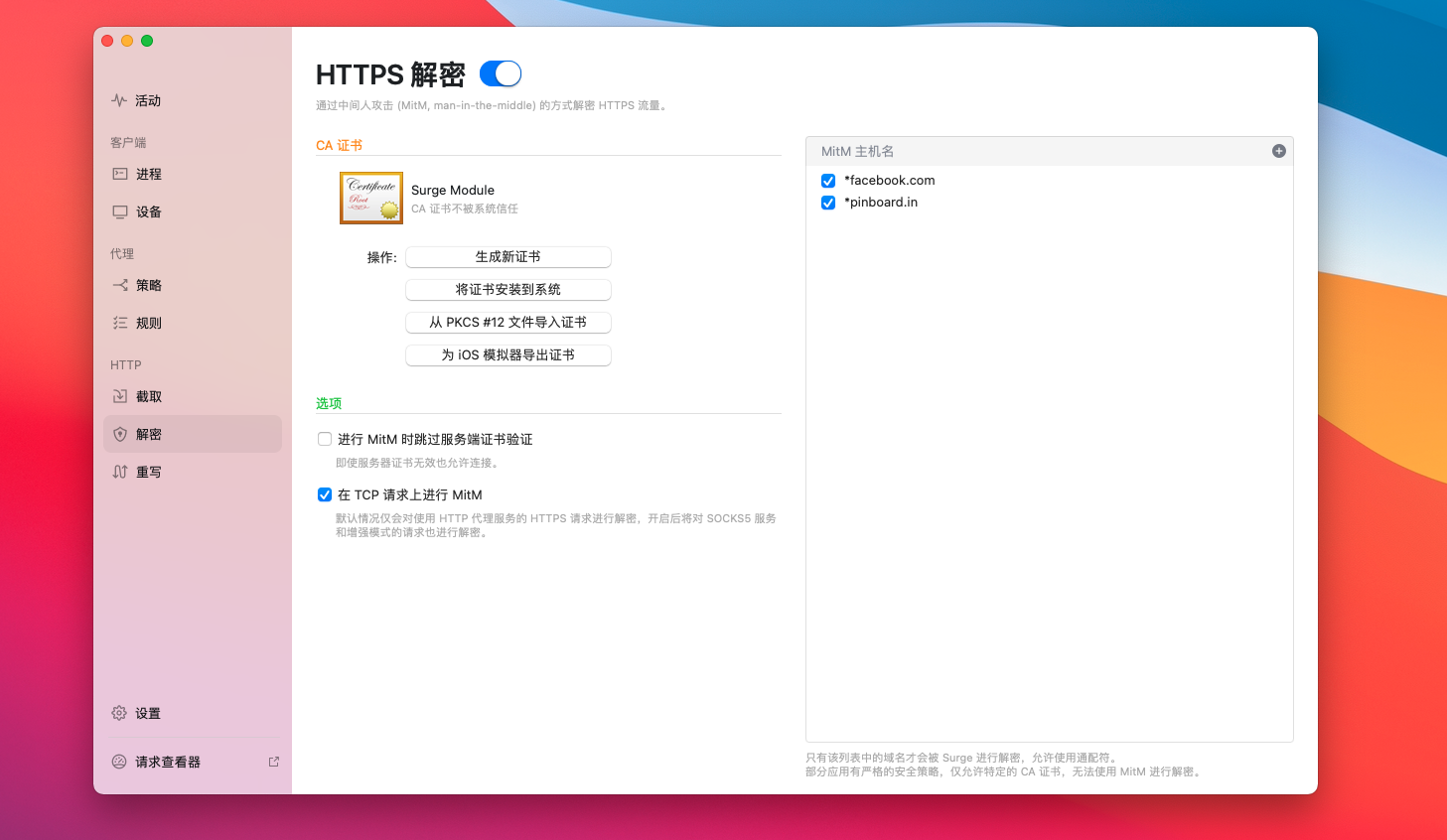1447x840 pixels.
Task: Click the Surge Module certificate thumbnail
Action: 371,198
